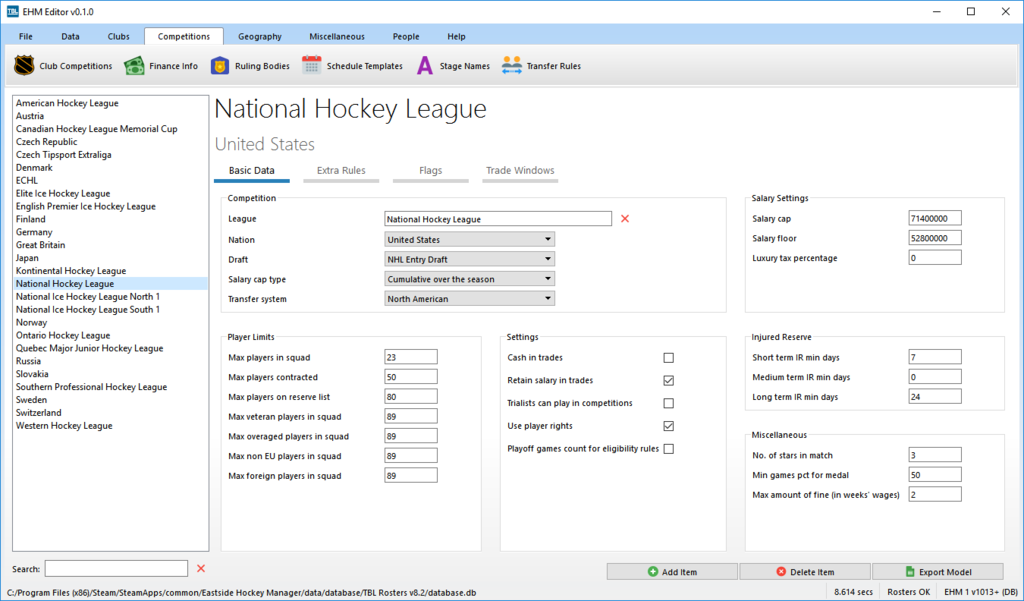Image resolution: width=1024 pixels, height=601 pixels.
Task: Click the Min games pct for medal field
Action: [935, 474]
